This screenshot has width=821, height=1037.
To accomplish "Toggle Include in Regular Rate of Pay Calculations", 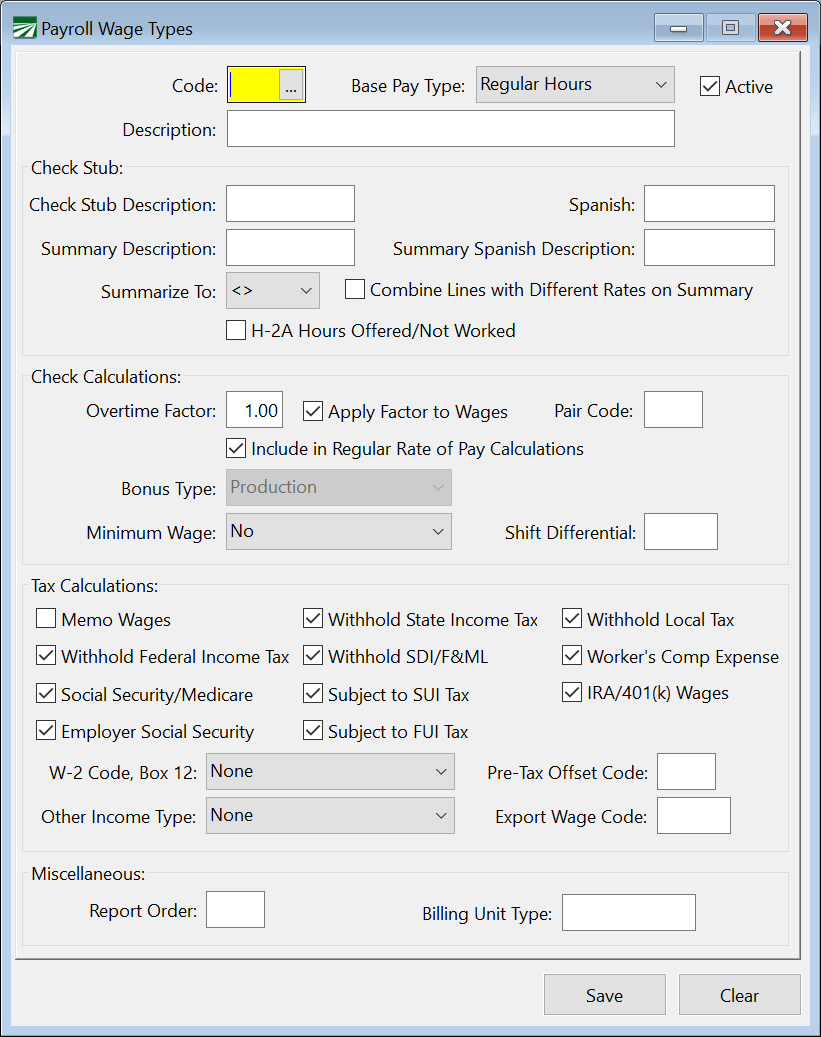I will point(236,448).
